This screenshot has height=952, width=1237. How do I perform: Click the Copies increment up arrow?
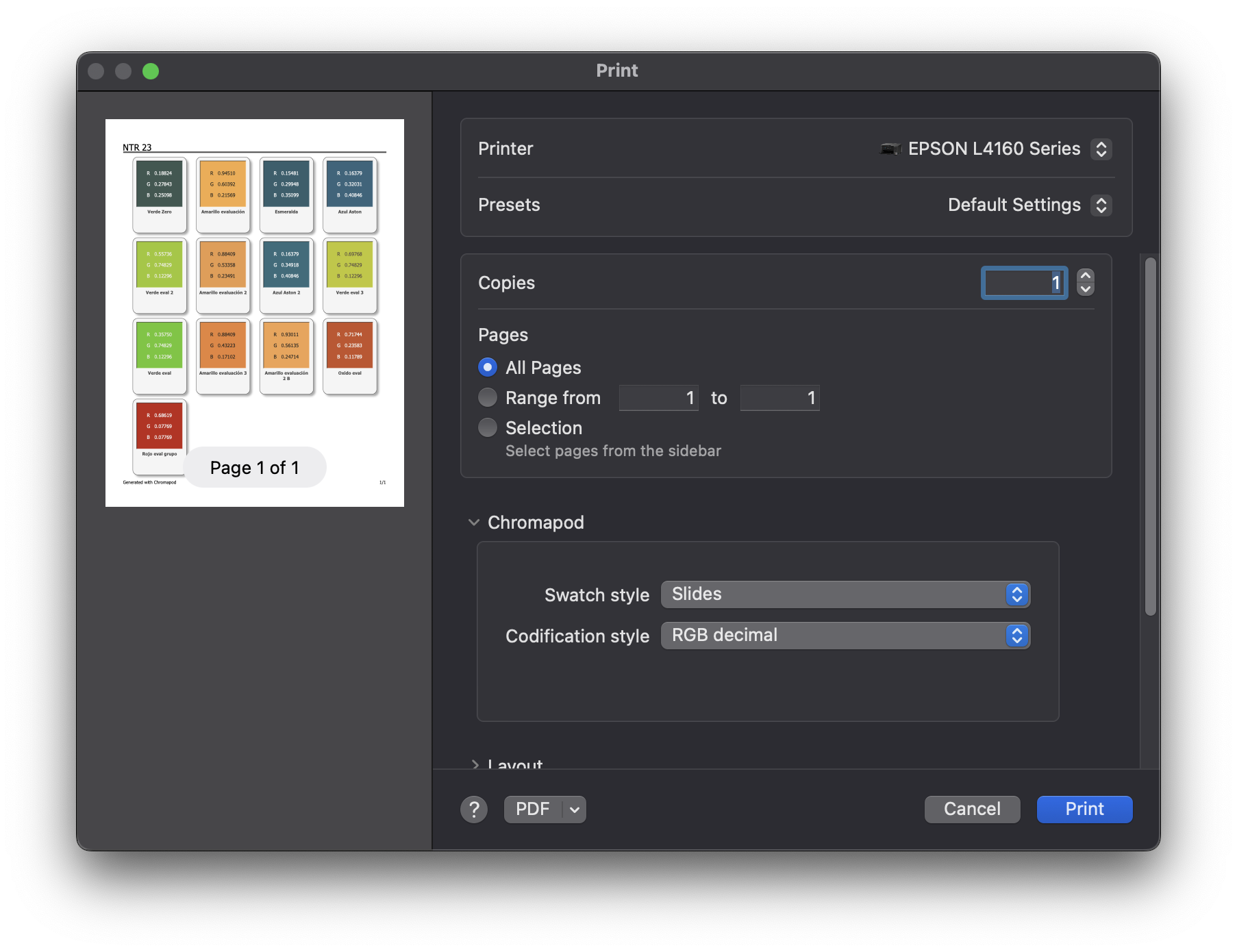1085,275
